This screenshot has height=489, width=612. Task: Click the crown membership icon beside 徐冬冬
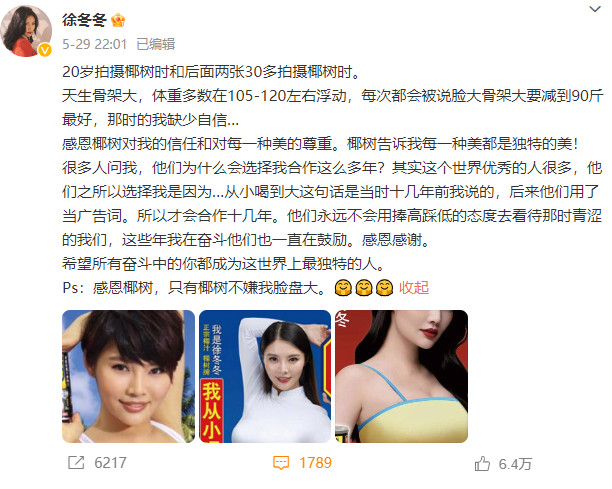[118, 20]
